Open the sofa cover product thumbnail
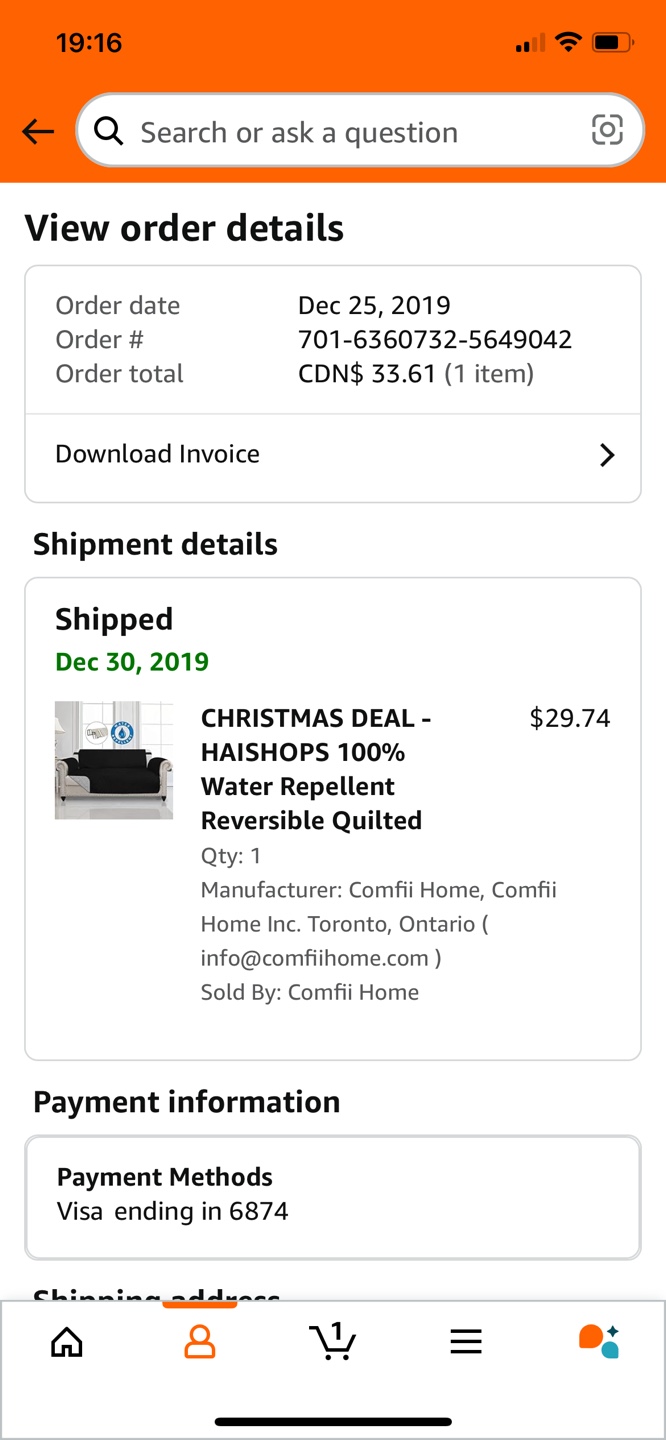Image resolution: width=666 pixels, height=1440 pixels. tap(114, 761)
